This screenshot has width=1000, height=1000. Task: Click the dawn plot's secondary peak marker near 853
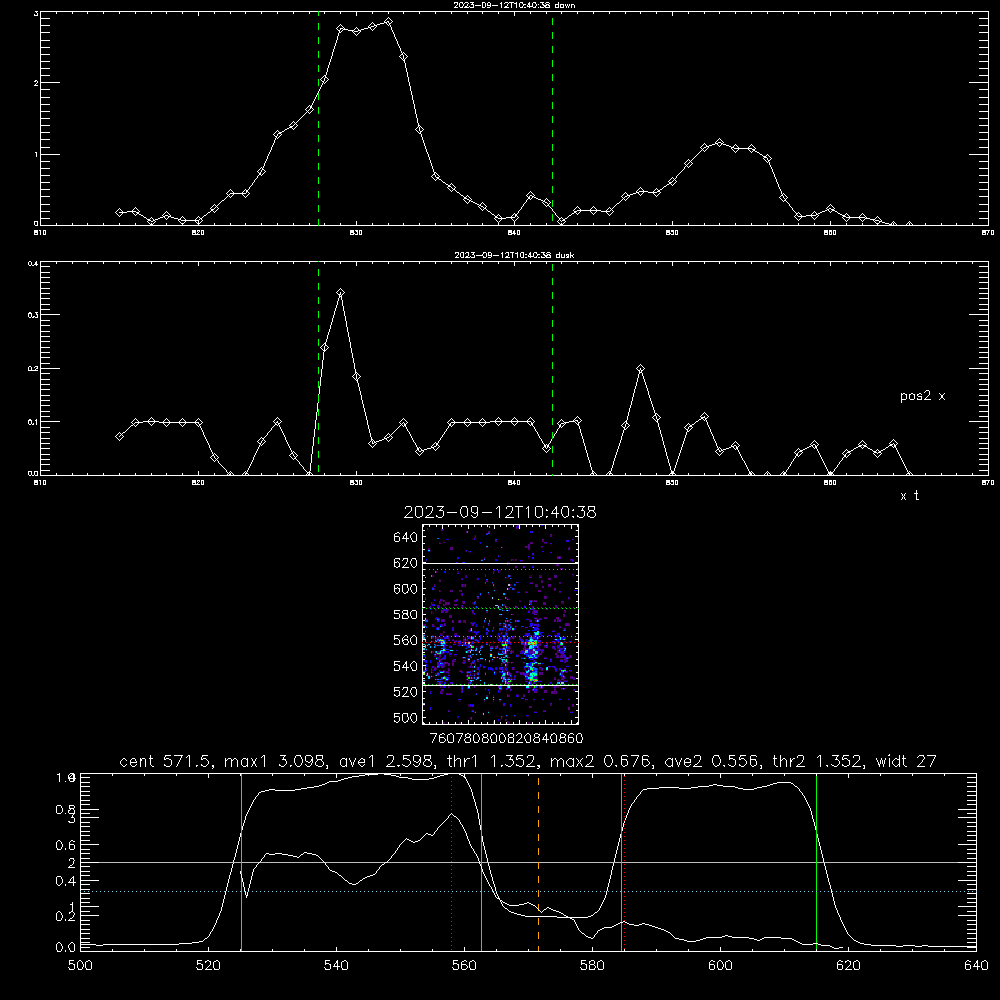(x=720, y=142)
